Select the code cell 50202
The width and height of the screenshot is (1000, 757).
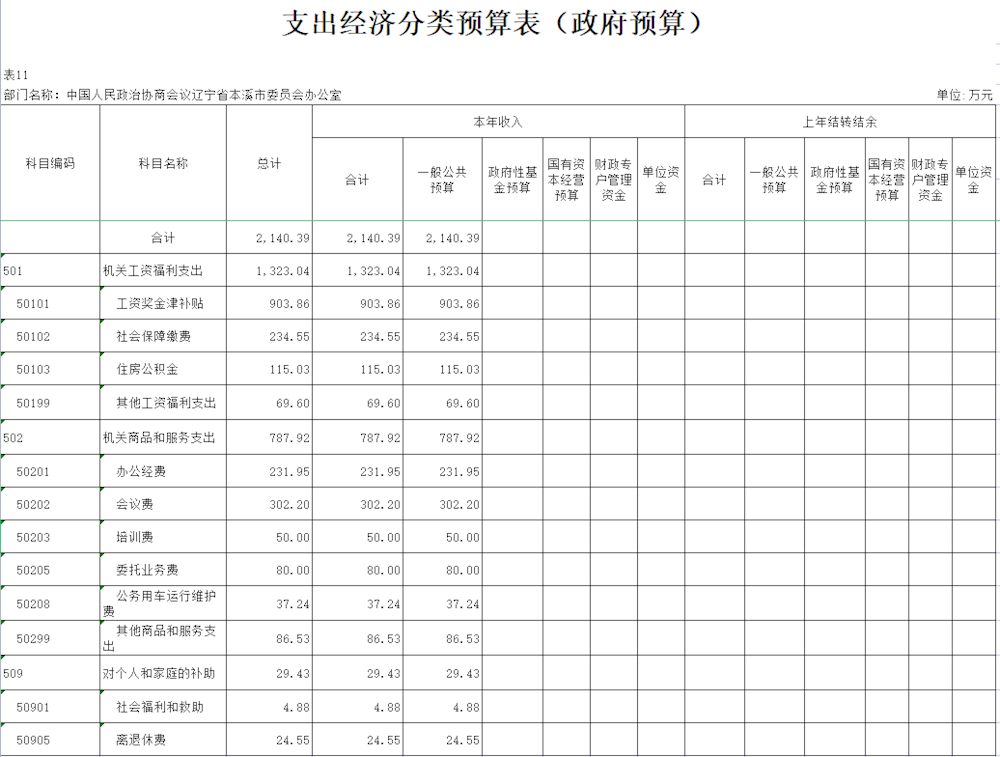(50, 504)
